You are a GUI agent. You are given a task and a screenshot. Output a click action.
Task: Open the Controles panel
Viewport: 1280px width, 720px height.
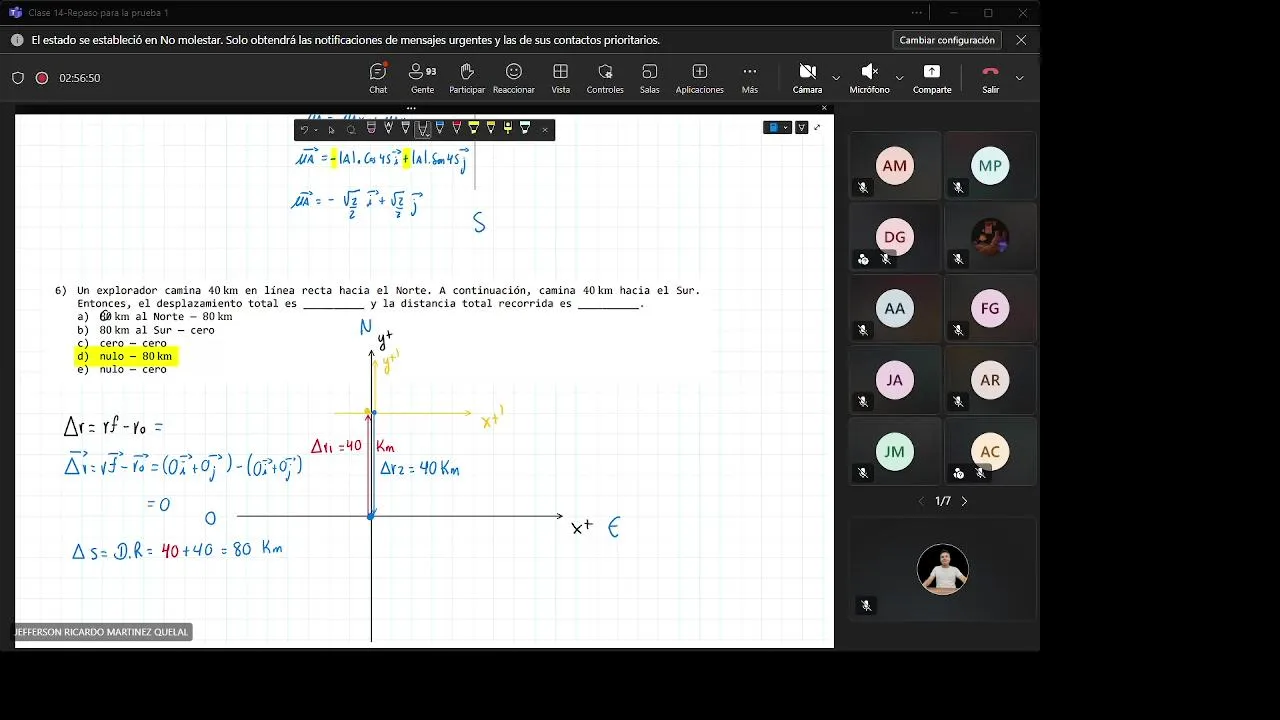pos(605,78)
